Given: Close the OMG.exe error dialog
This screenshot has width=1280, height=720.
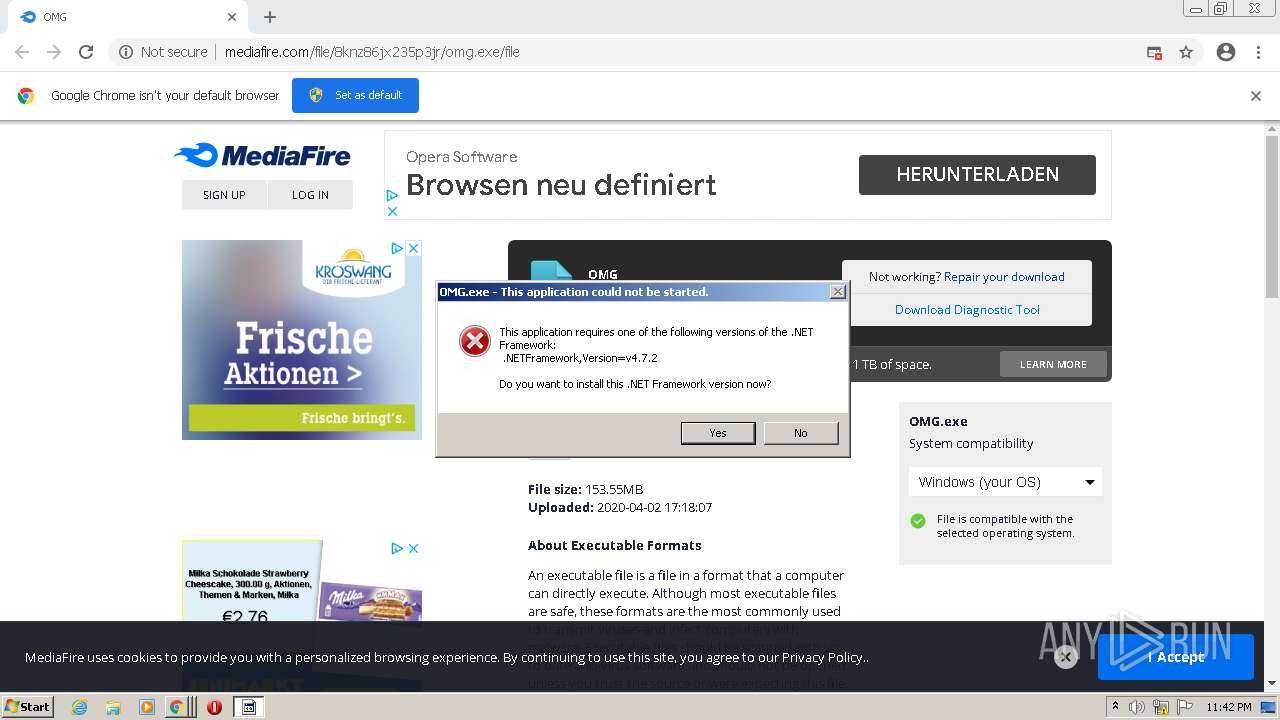Looking at the screenshot, I should (838, 292).
